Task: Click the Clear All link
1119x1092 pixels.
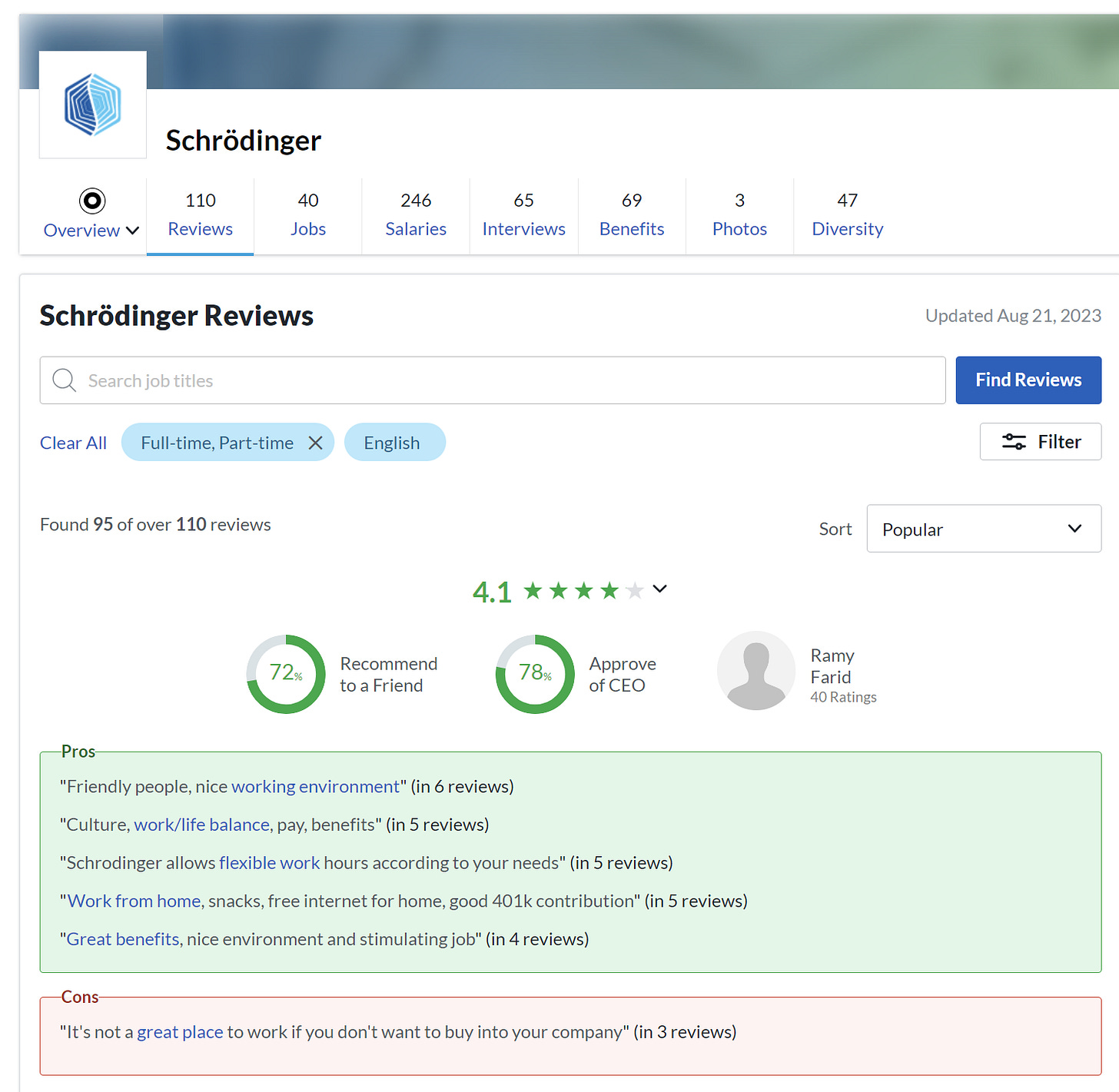Action: click(x=73, y=443)
